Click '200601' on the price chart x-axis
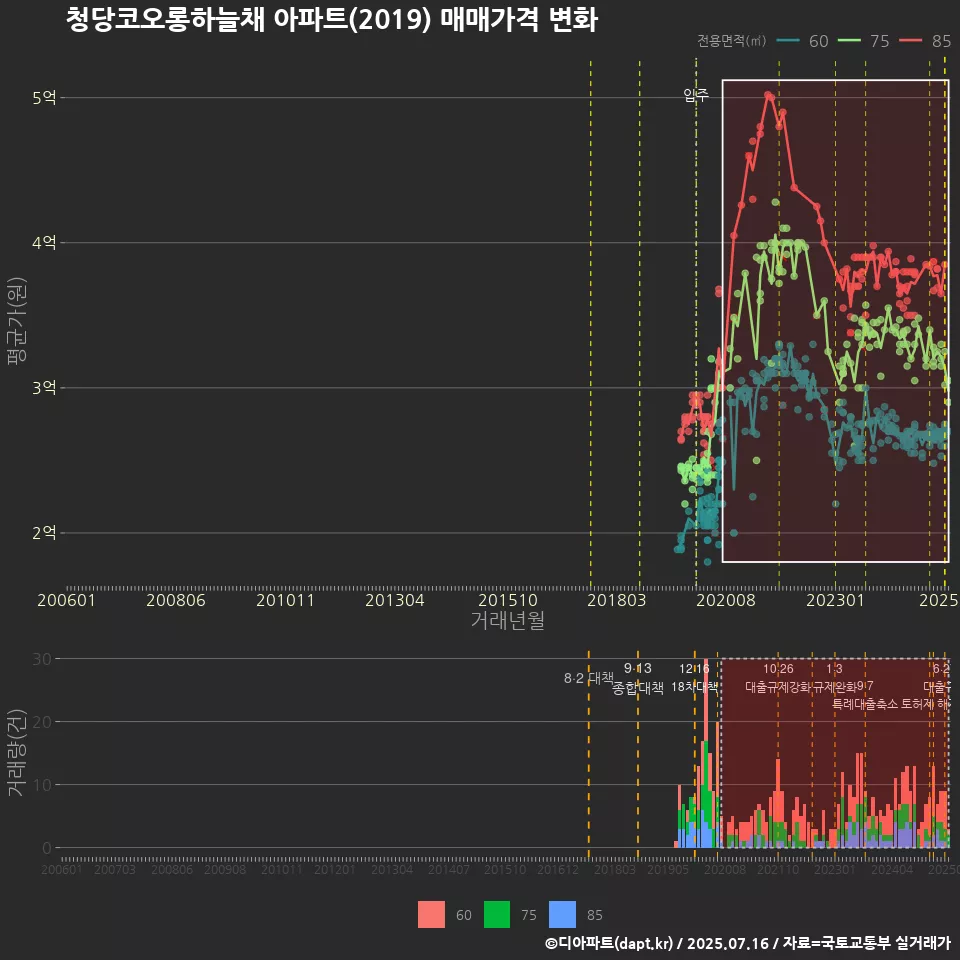This screenshot has height=960, width=960. click(66, 600)
